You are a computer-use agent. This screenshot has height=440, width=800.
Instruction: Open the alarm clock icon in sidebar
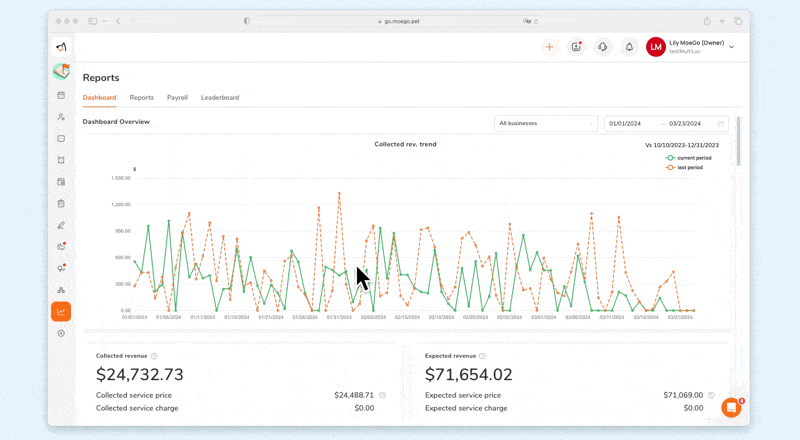point(61,160)
